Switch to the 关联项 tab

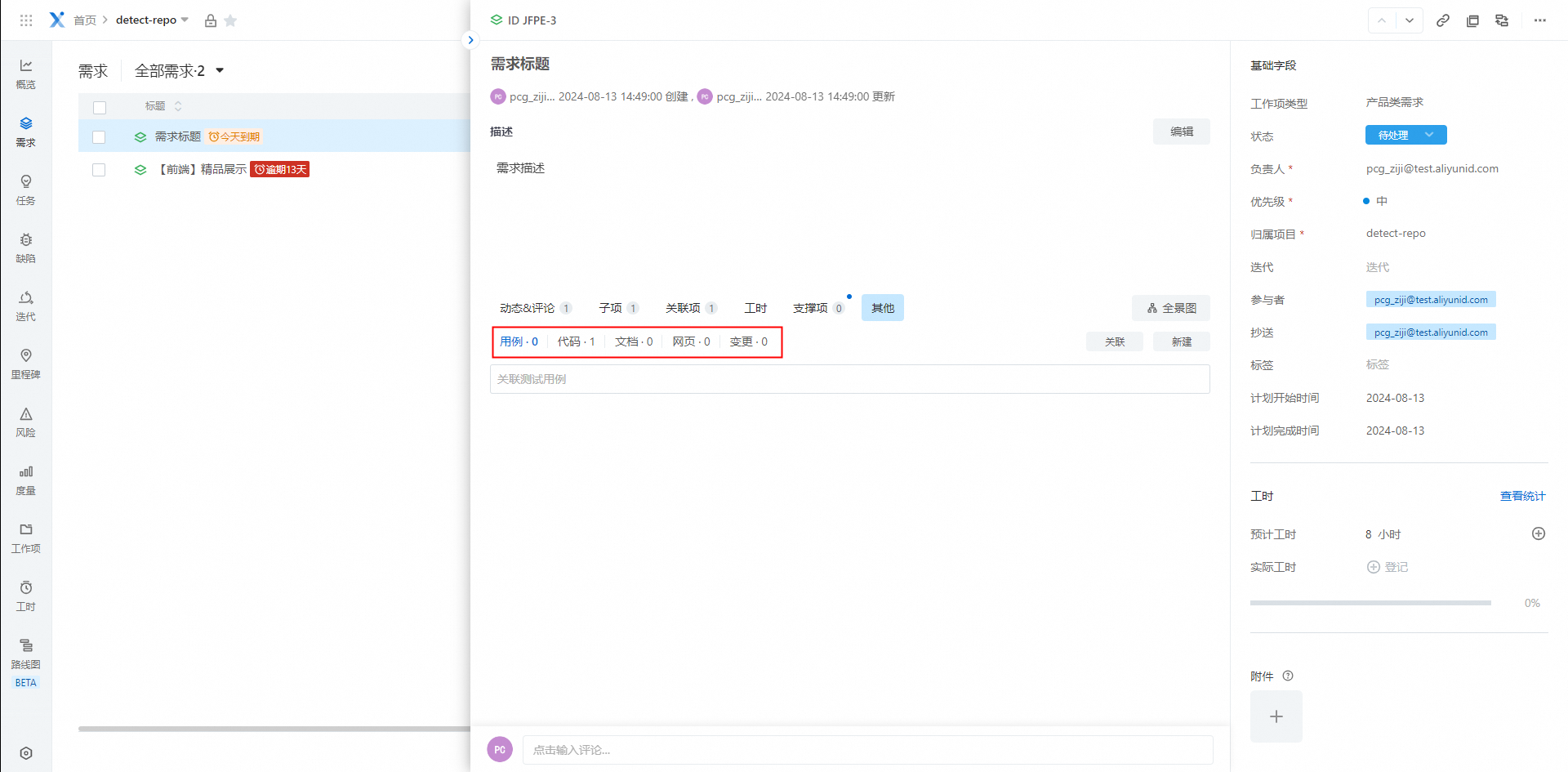pos(691,308)
